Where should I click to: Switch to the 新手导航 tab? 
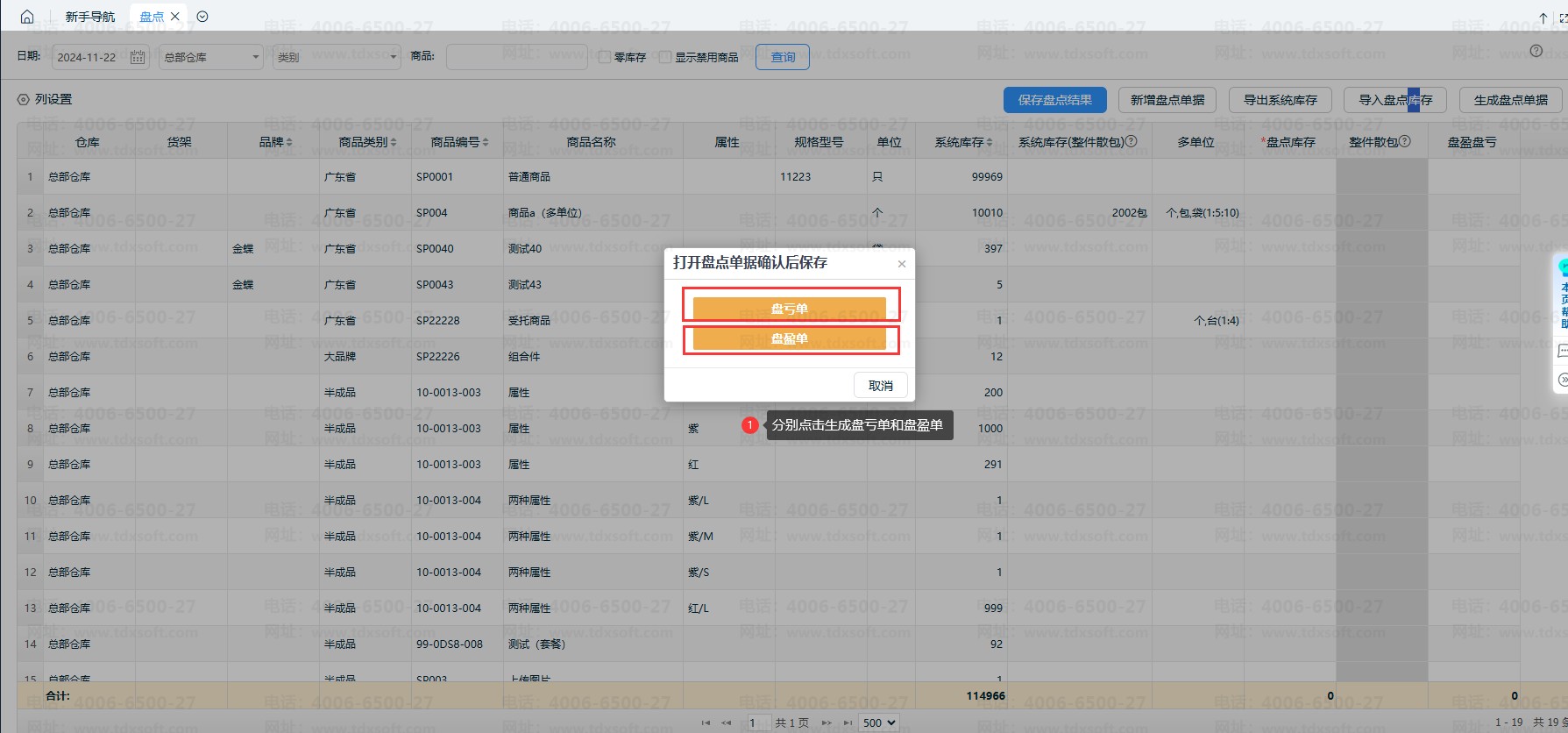pos(90,17)
